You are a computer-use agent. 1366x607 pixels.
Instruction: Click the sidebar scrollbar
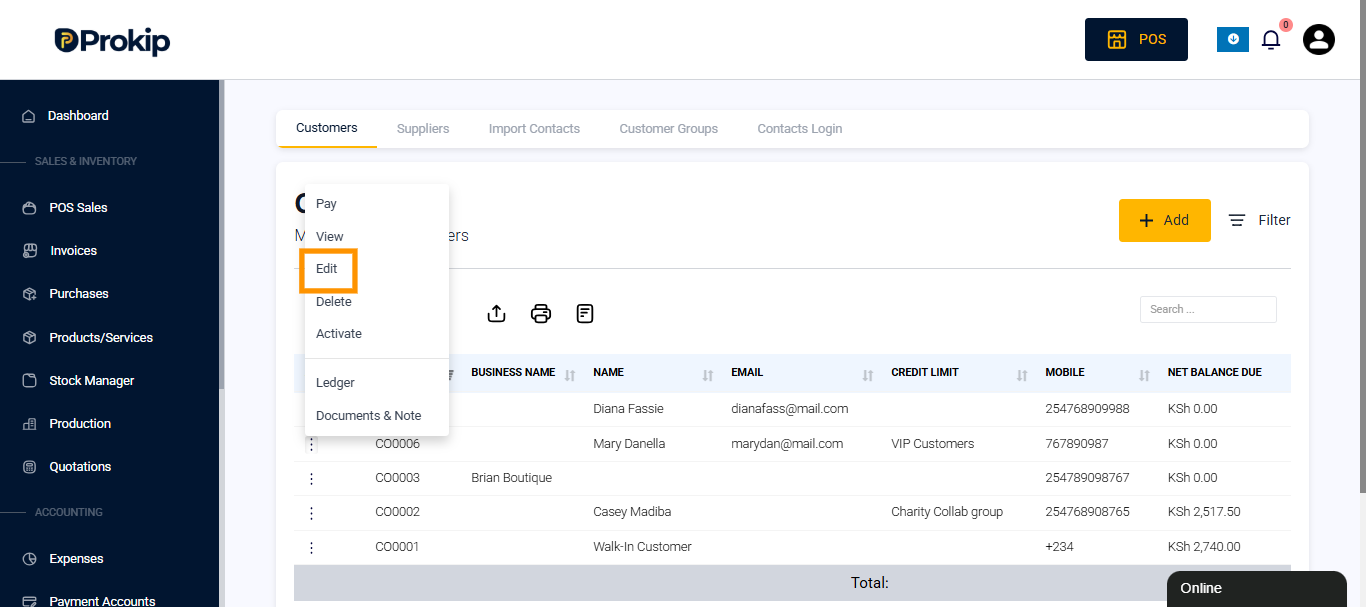coord(222,235)
